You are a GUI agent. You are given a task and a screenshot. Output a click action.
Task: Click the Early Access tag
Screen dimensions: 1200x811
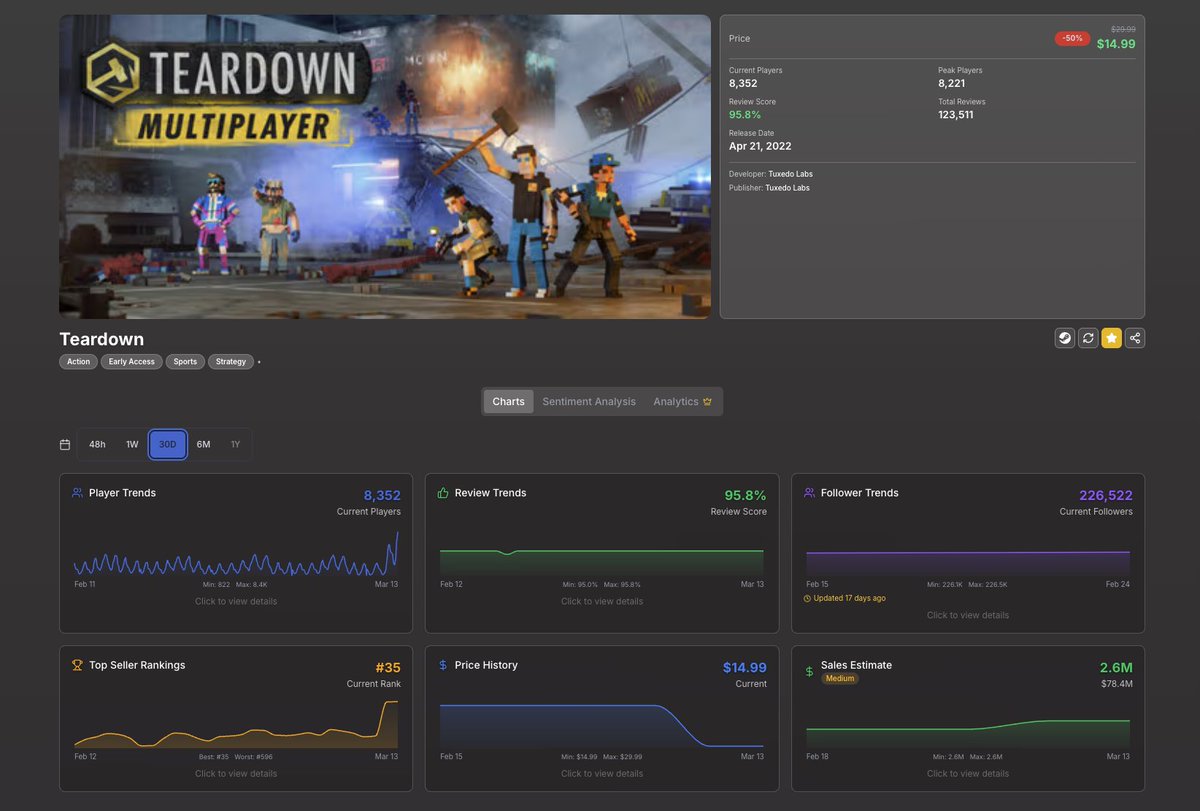(x=132, y=362)
